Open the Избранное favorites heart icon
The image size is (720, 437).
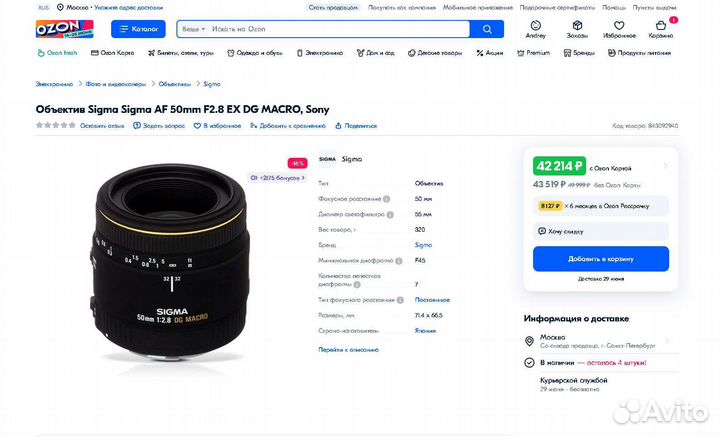tap(618, 28)
